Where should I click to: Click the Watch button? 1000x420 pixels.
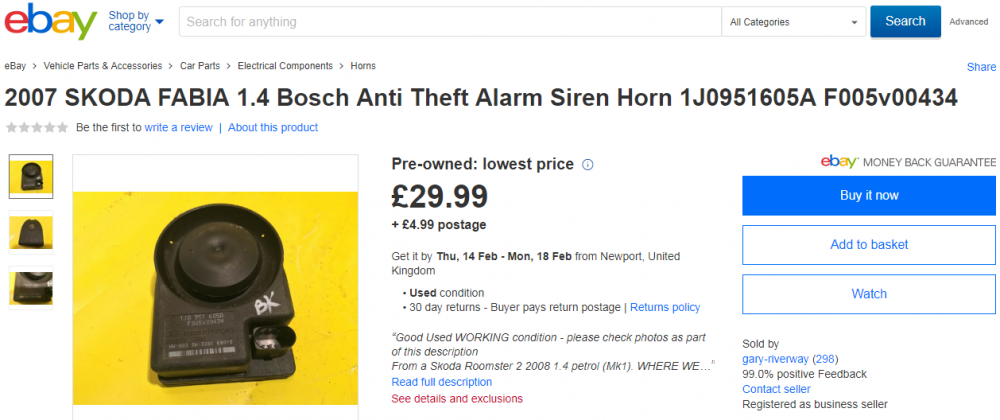[869, 294]
